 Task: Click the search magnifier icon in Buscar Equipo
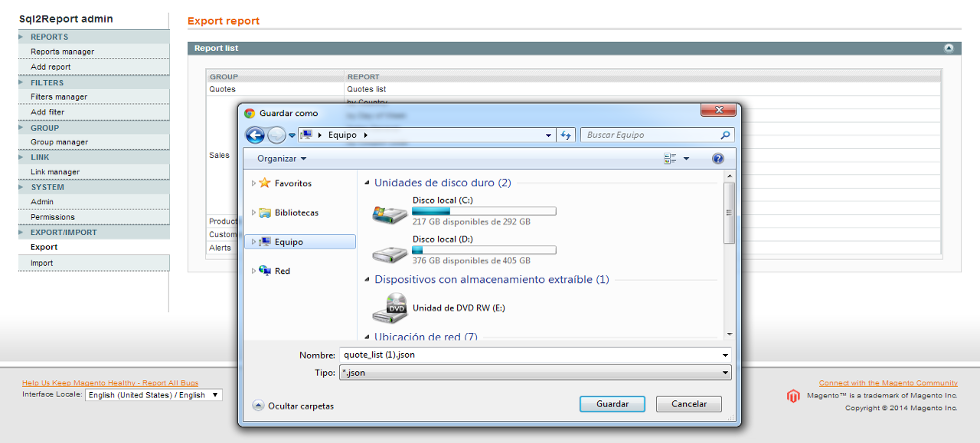point(725,135)
